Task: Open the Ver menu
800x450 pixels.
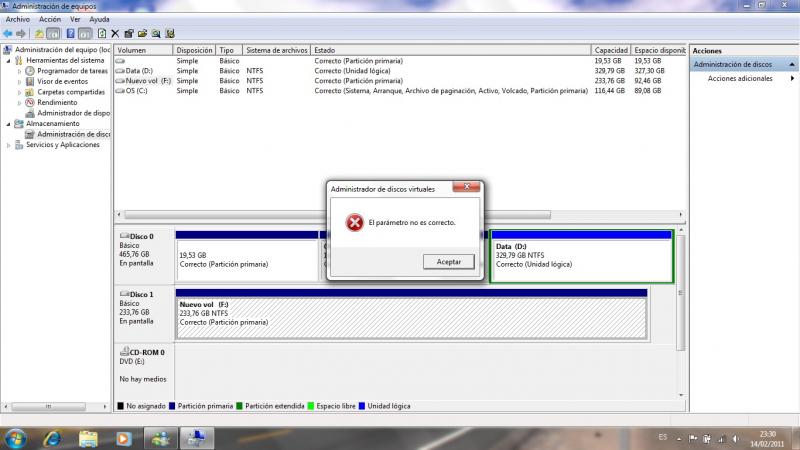Action: click(x=75, y=19)
